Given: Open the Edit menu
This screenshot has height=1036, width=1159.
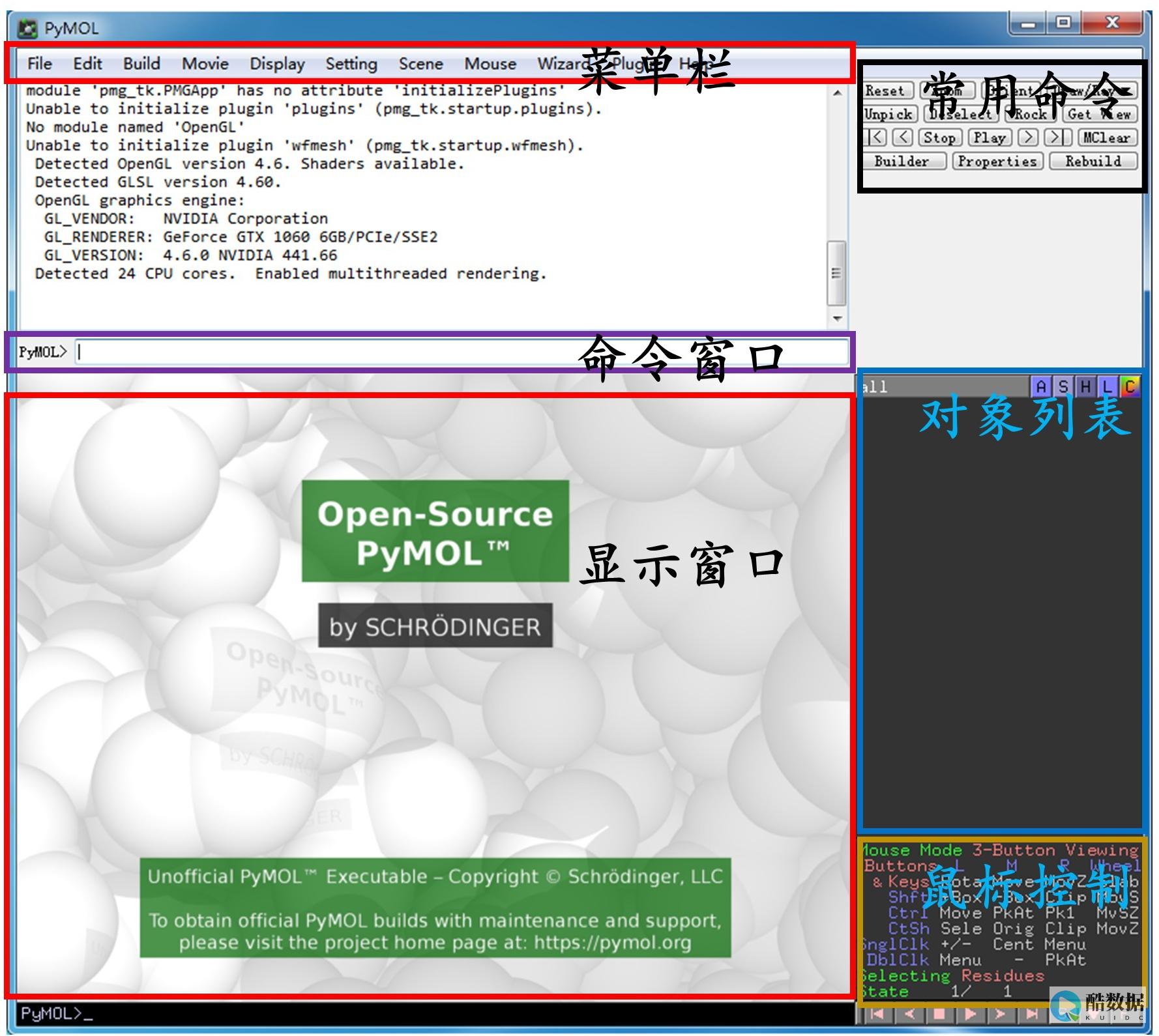Looking at the screenshot, I should pyautogui.click(x=87, y=63).
